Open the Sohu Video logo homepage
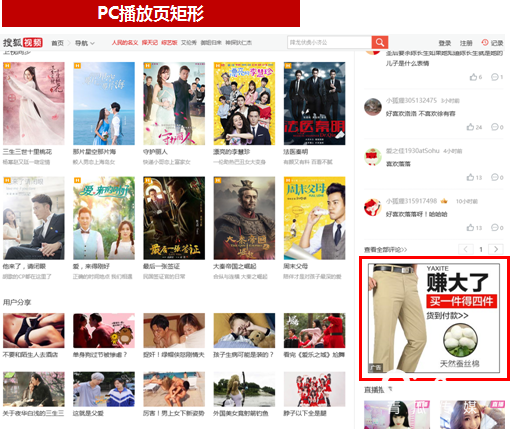The image size is (514, 435). [23, 43]
